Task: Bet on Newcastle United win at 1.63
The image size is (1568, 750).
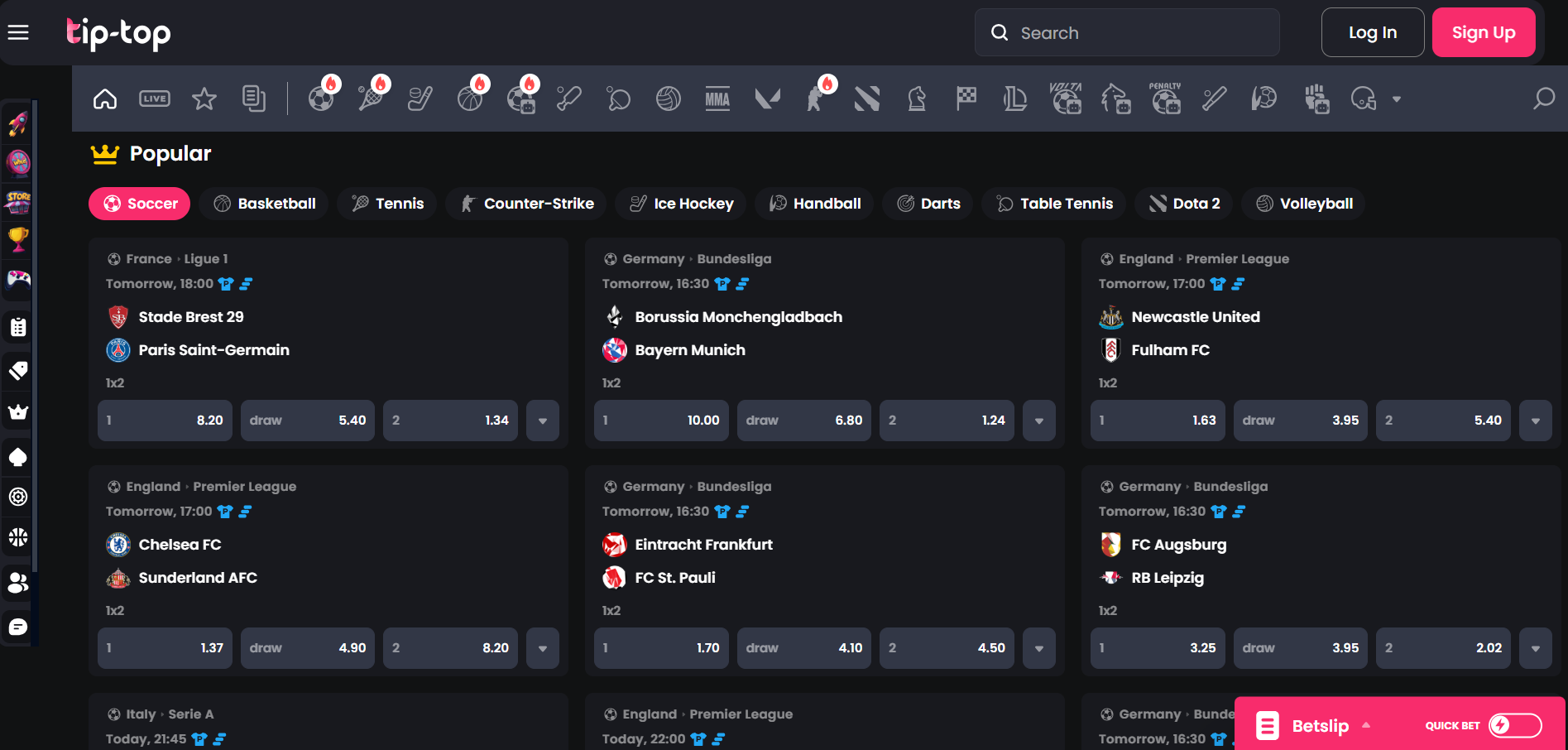Action: tap(1158, 421)
